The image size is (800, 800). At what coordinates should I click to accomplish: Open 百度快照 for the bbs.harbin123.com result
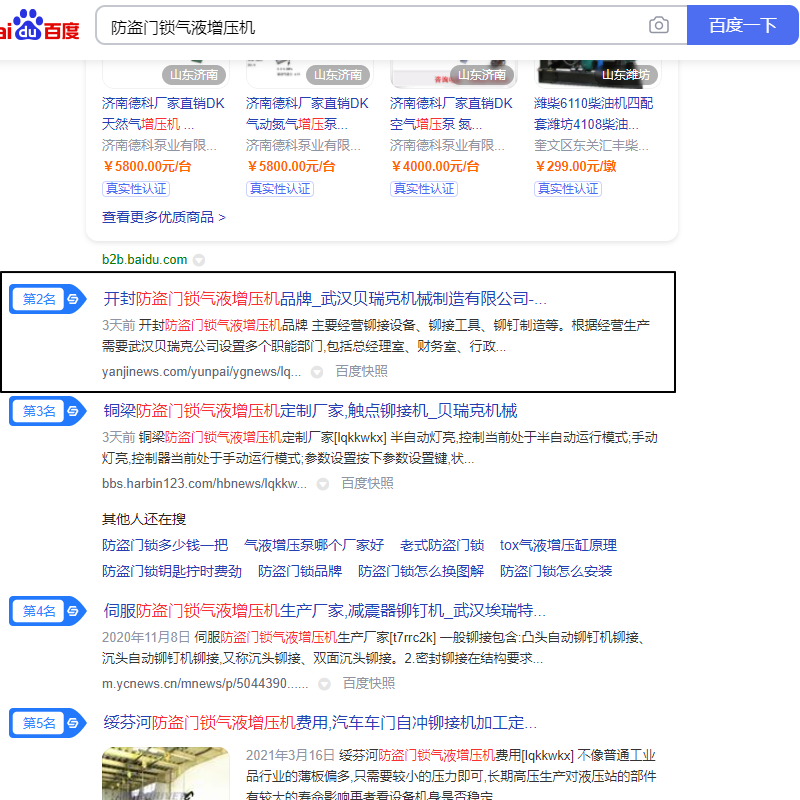[367, 483]
